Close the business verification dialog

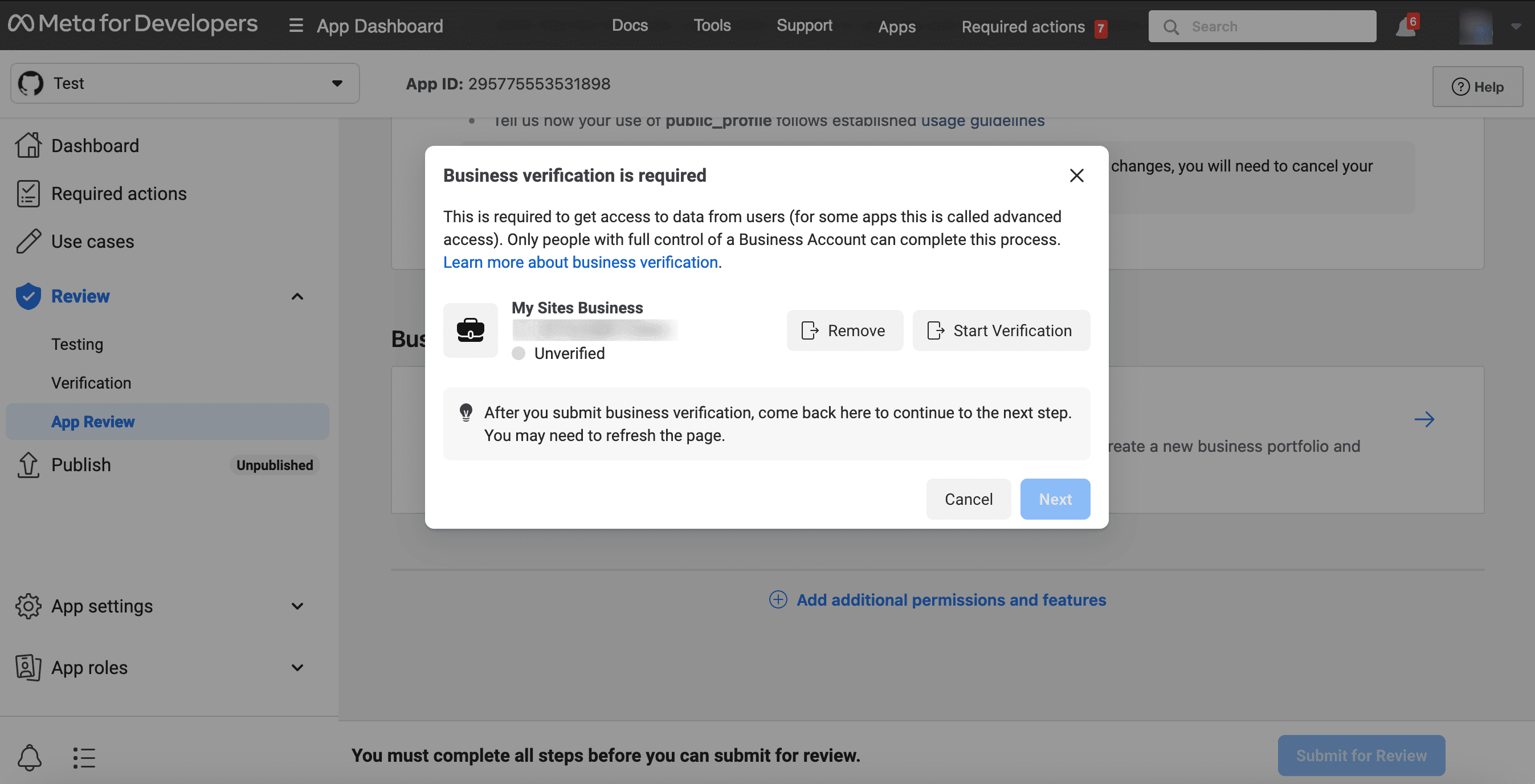tap(1076, 175)
